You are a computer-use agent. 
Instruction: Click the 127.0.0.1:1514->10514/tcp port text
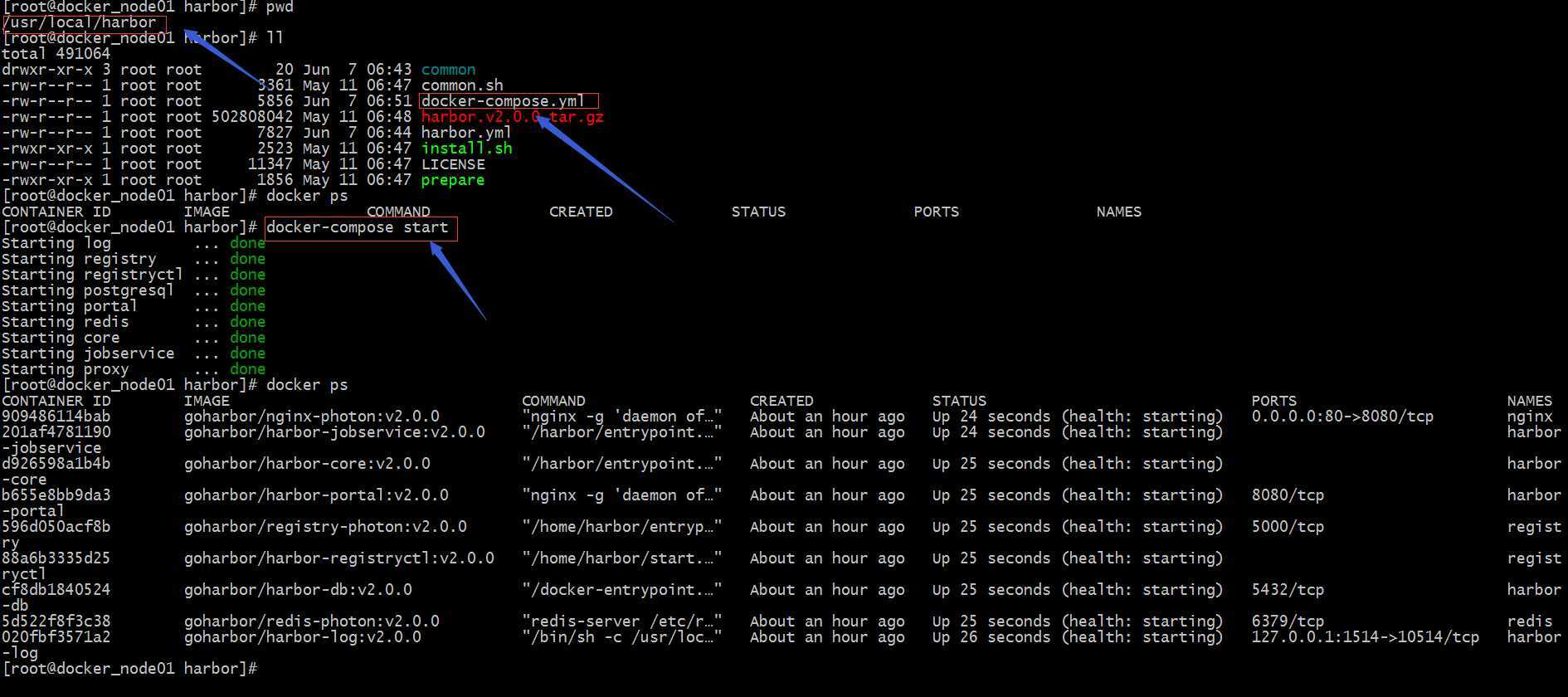tap(1366, 637)
